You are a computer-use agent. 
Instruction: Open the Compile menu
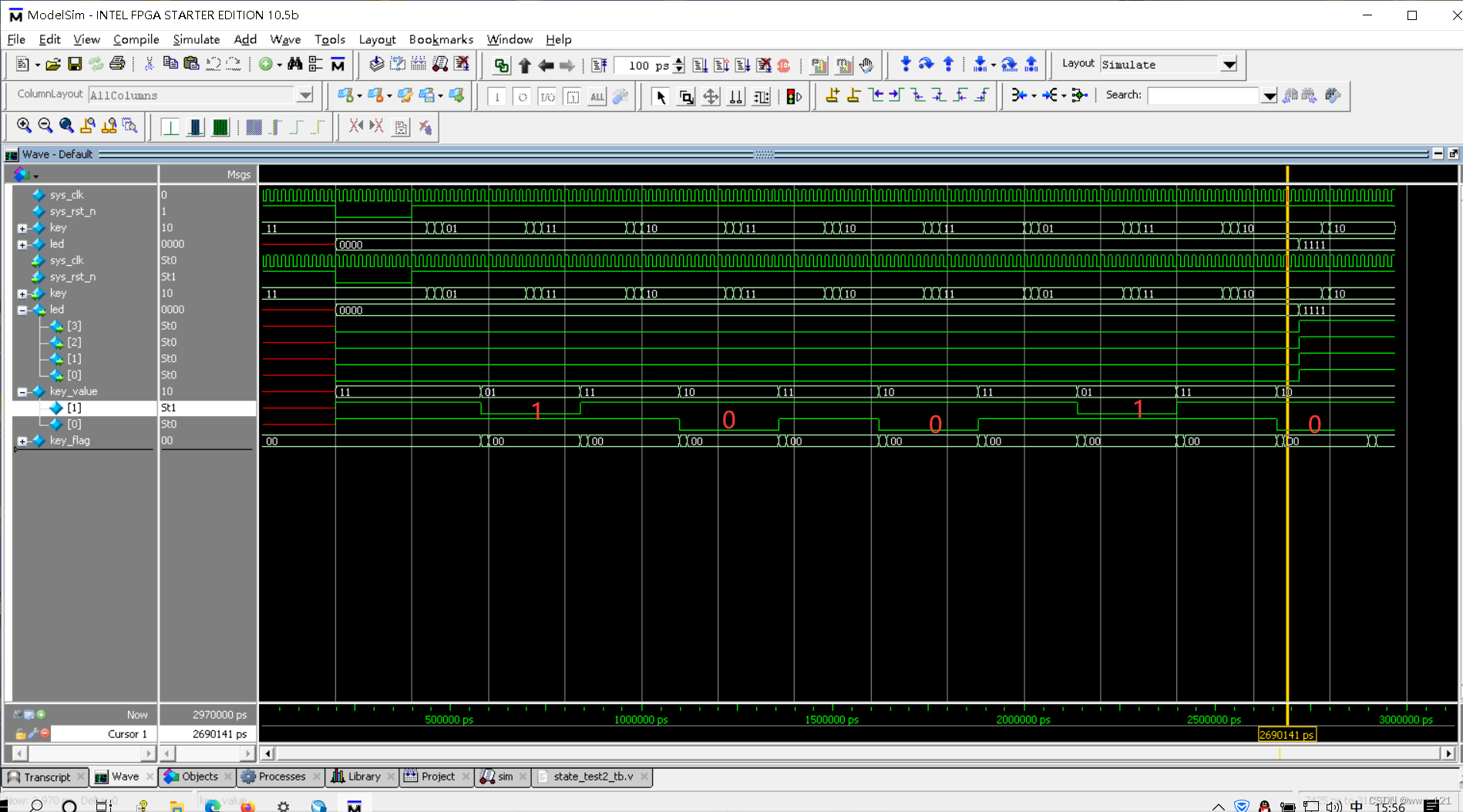(x=136, y=39)
